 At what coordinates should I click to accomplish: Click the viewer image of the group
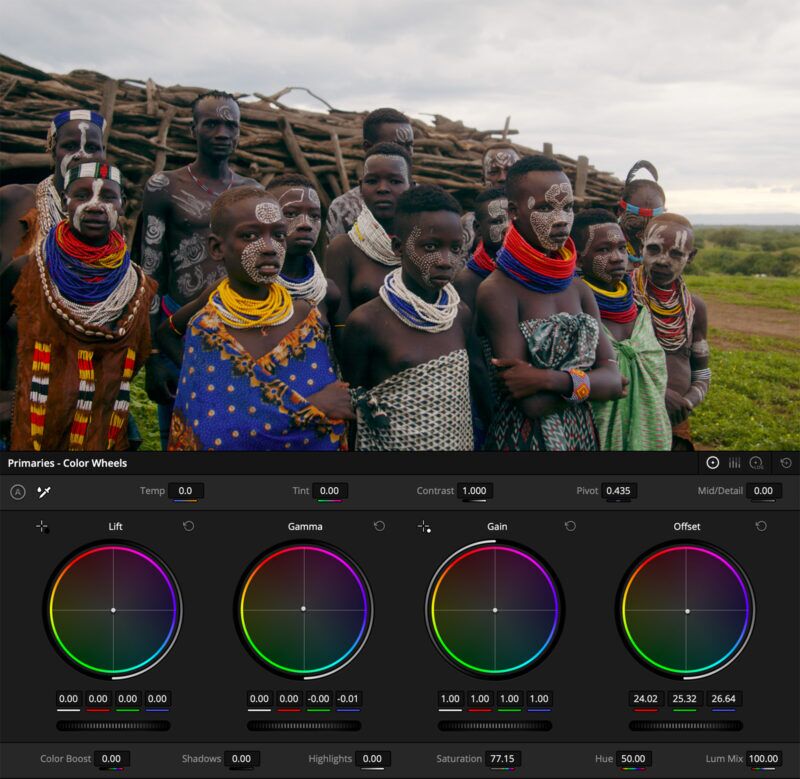(400, 225)
